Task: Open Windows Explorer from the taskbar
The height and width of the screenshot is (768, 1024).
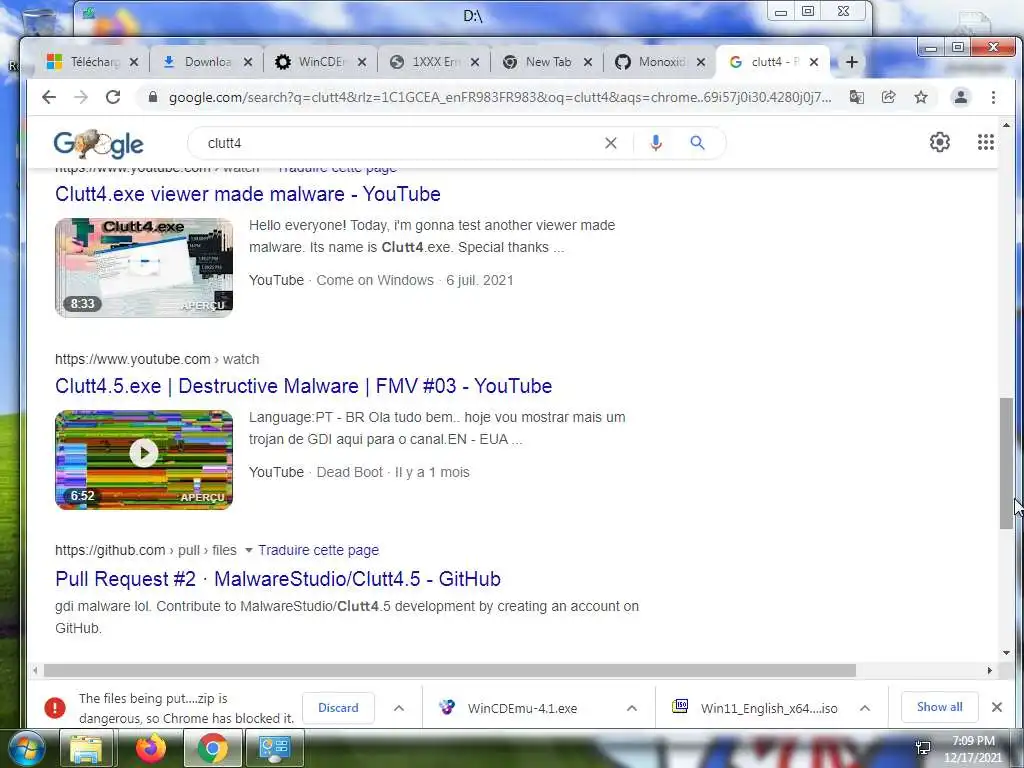Action: pyautogui.click(x=86, y=748)
